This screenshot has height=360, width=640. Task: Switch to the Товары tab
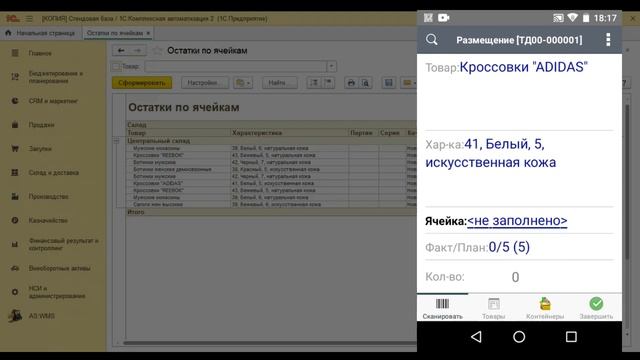493,308
